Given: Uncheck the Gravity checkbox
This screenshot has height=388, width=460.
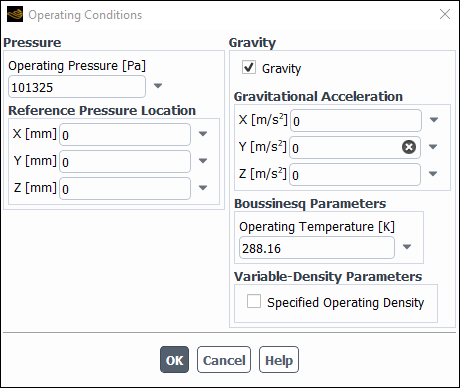Looking at the screenshot, I should [x=249, y=67].
